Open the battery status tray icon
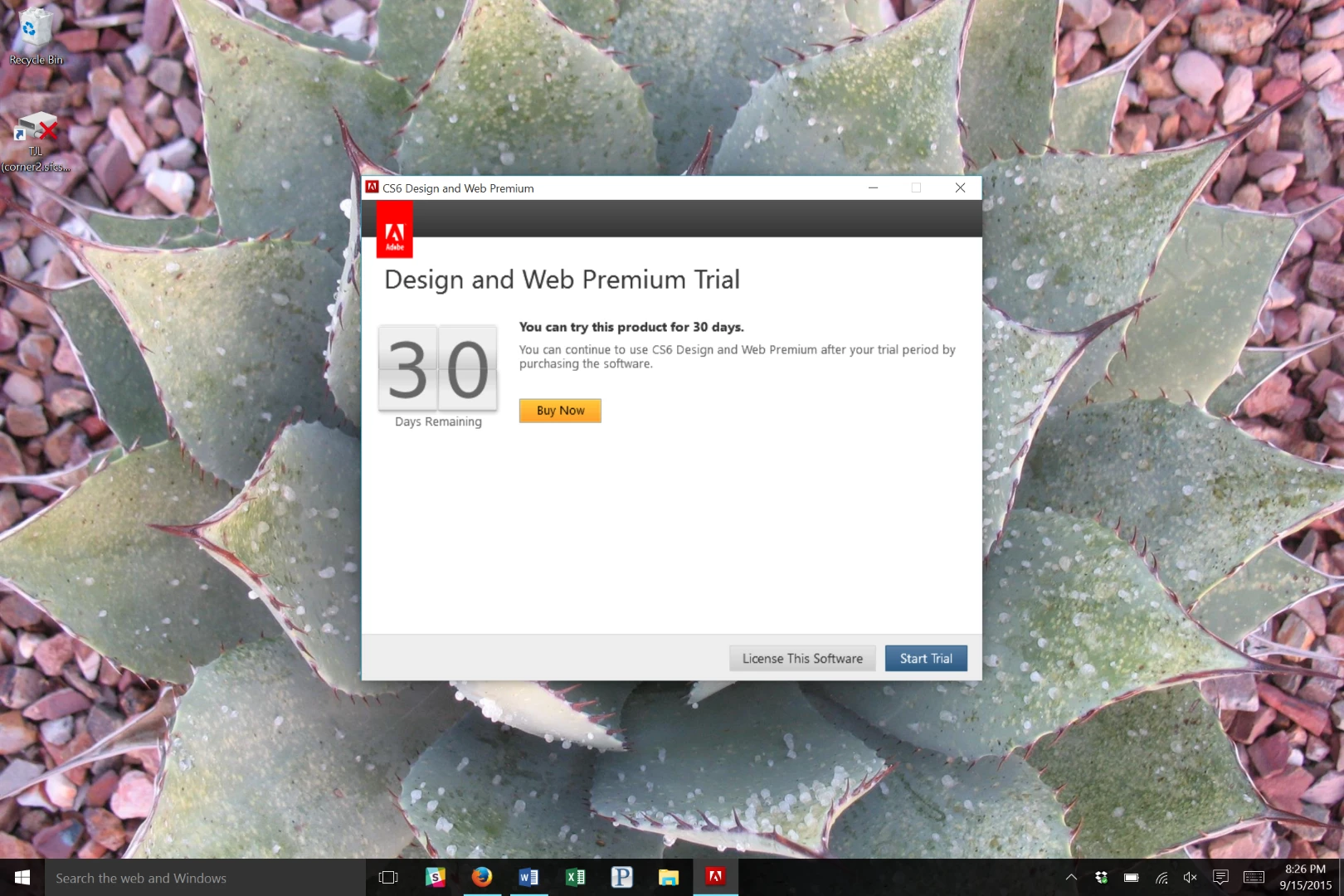 tap(1131, 877)
